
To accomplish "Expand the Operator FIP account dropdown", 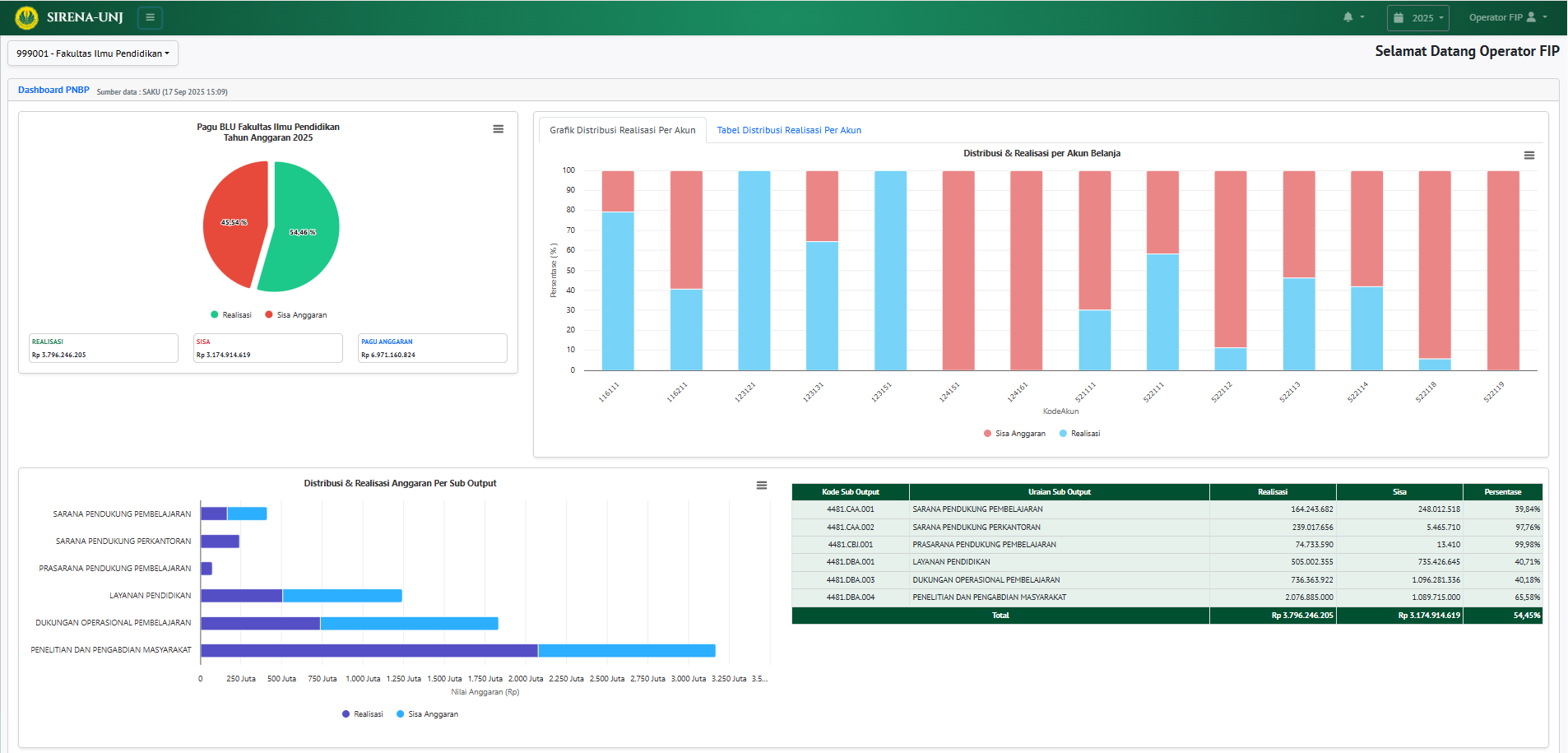I will [x=1507, y=17].
